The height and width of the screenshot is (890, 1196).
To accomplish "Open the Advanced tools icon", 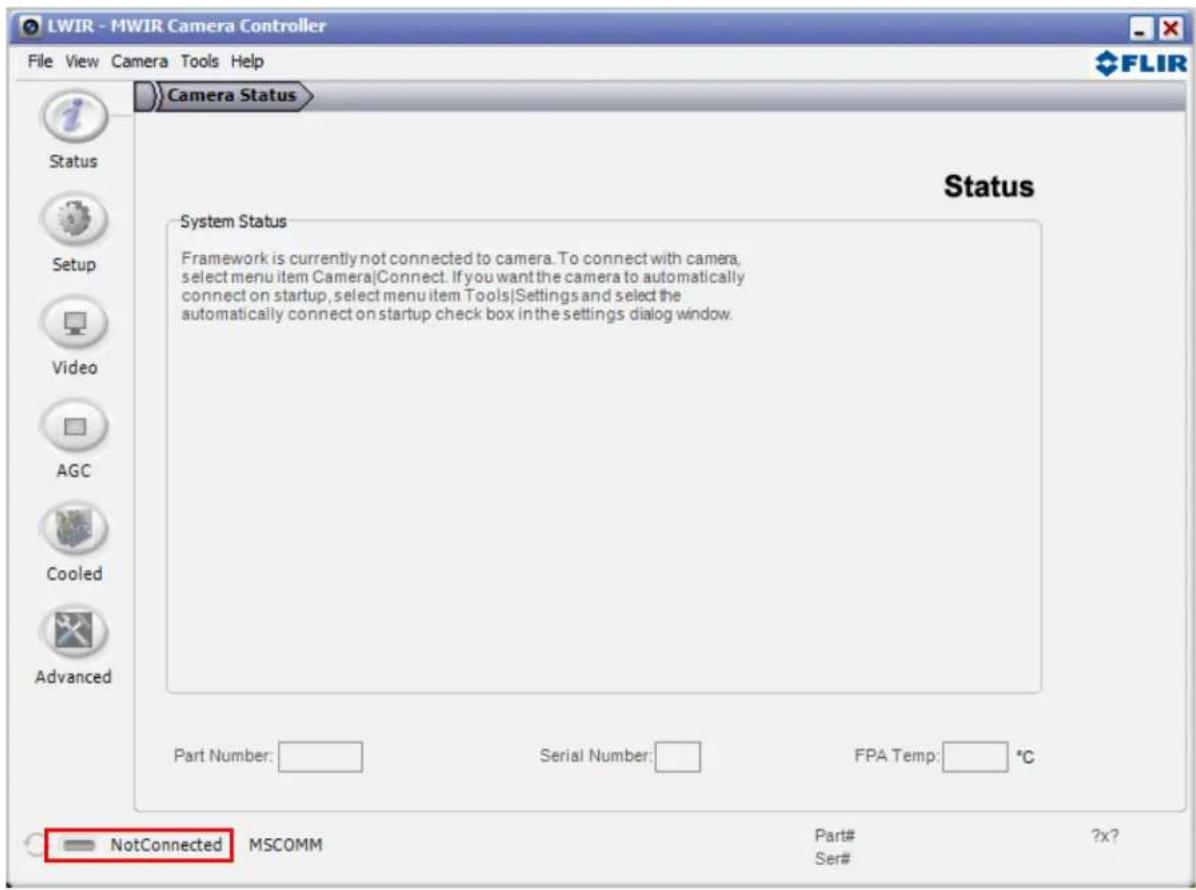I will pyautogui.click(x=74, y=632).
